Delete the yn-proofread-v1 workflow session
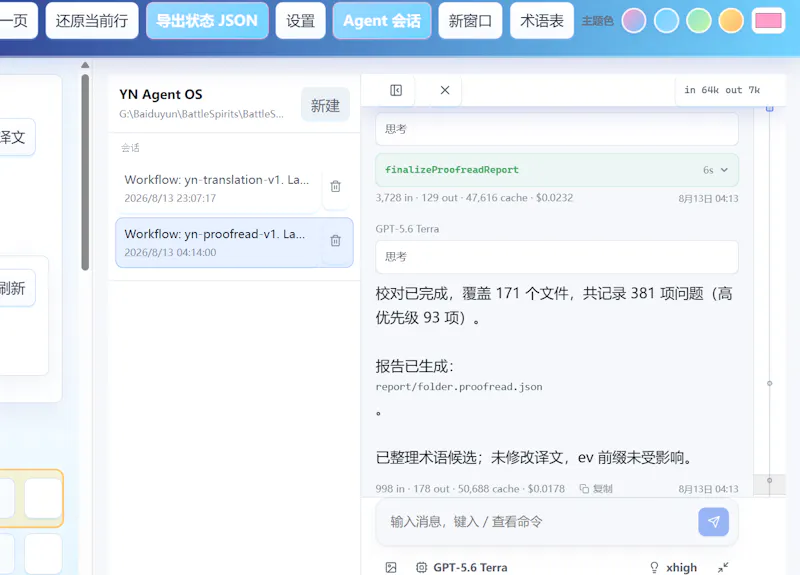 (335, 241)
